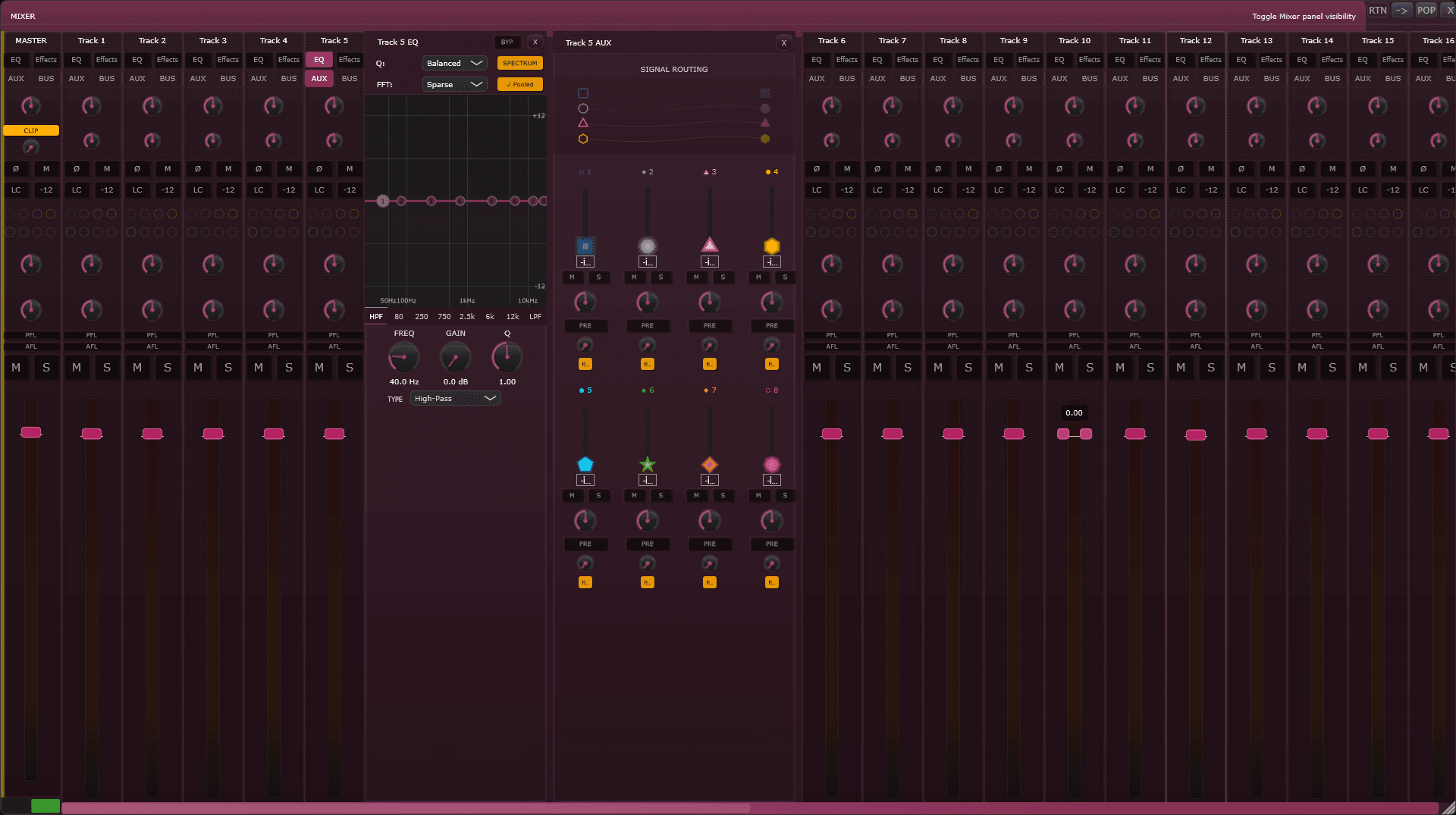Open the FFT dropdown showing Sparse
The height and width of the screenshot is (815, 1456).
pyautogui.click(x=453, y=84)
